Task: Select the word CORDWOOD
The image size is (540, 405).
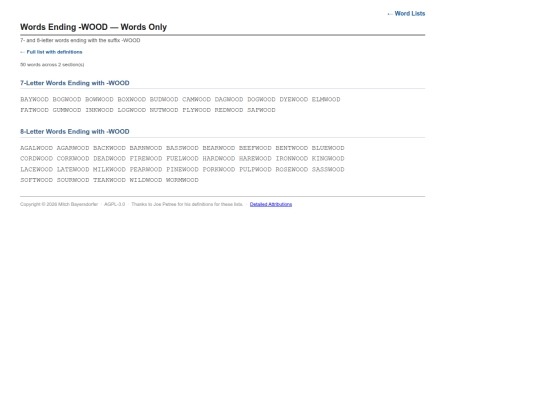Action: [37, 159]
